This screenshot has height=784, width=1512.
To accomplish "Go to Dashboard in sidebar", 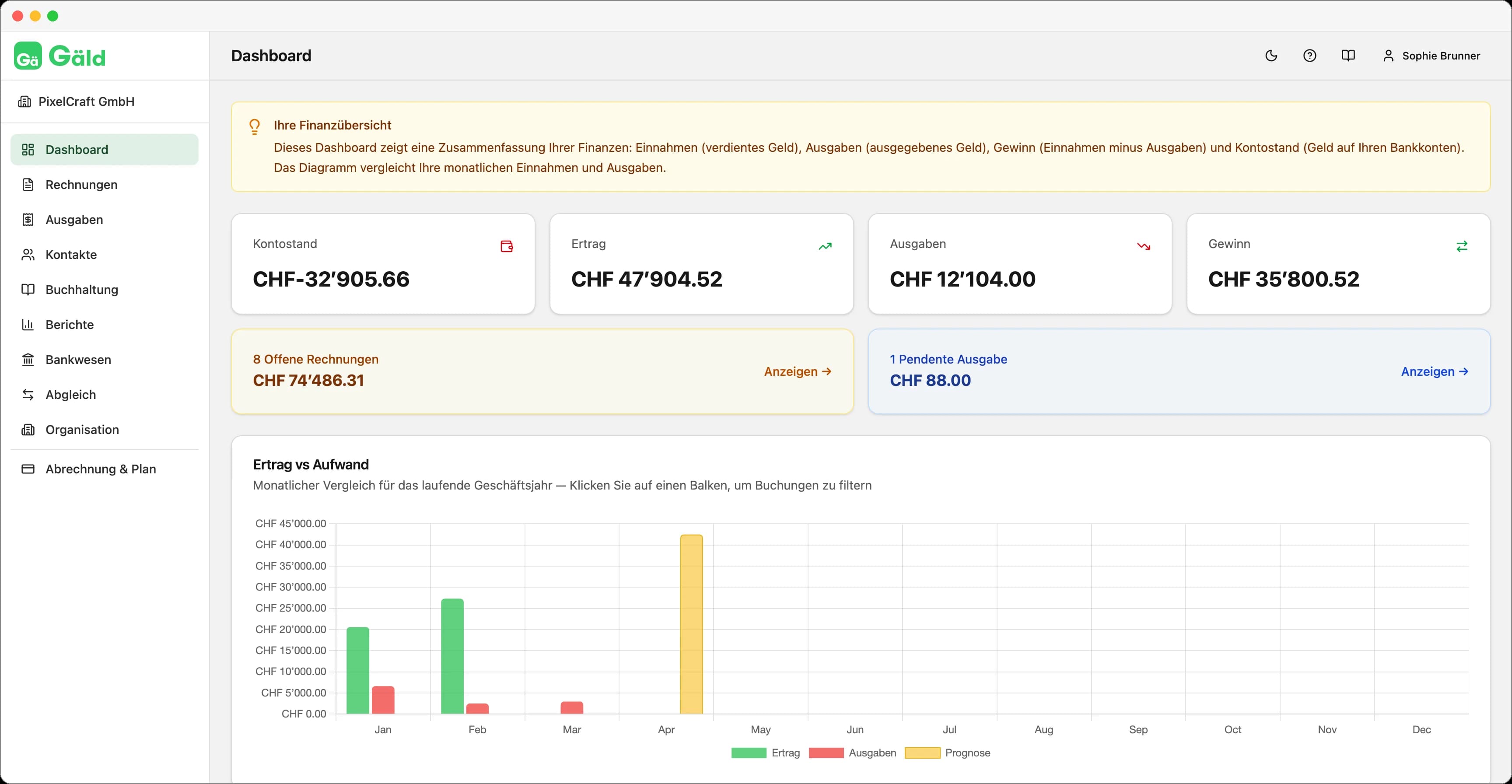I will point(105,150).
